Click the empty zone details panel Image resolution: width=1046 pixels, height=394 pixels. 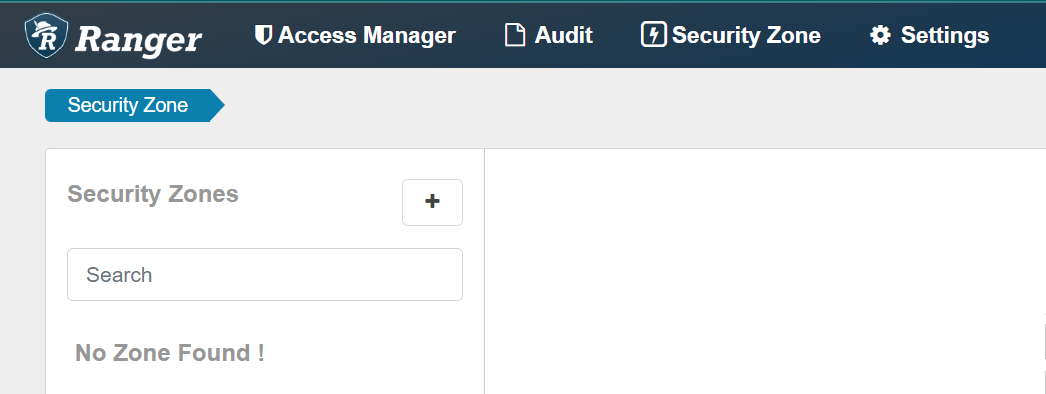764,271
